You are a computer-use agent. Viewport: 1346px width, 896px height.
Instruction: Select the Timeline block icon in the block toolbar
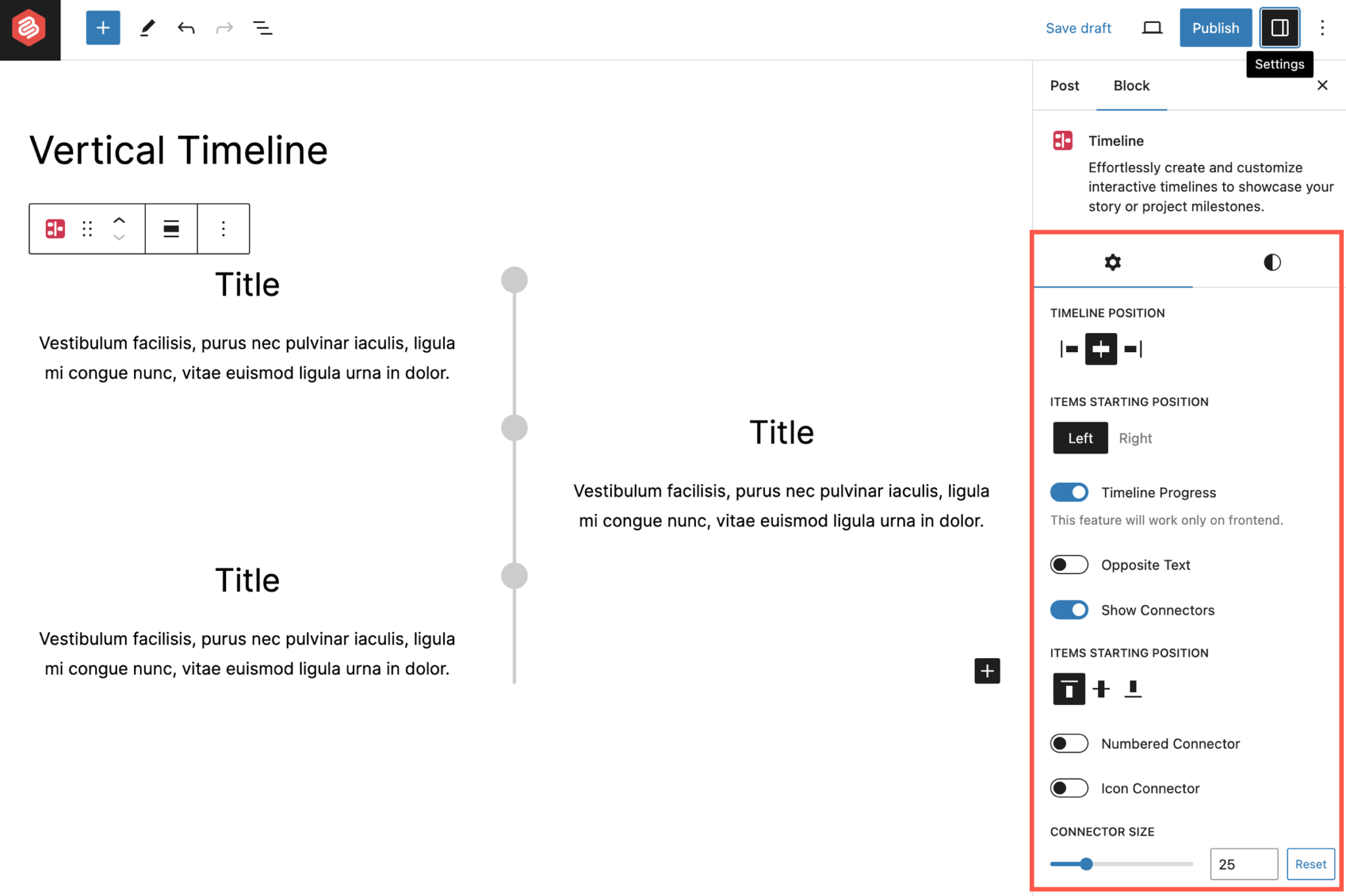pos(54,229)
